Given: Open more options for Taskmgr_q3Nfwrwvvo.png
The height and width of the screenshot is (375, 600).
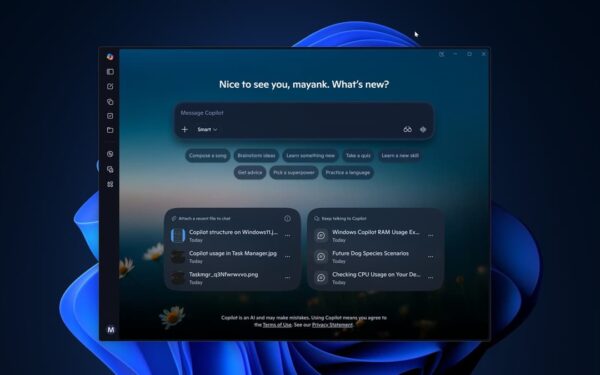Looking at the screenshot, I should pyautogui.click(x=287, y=278).
